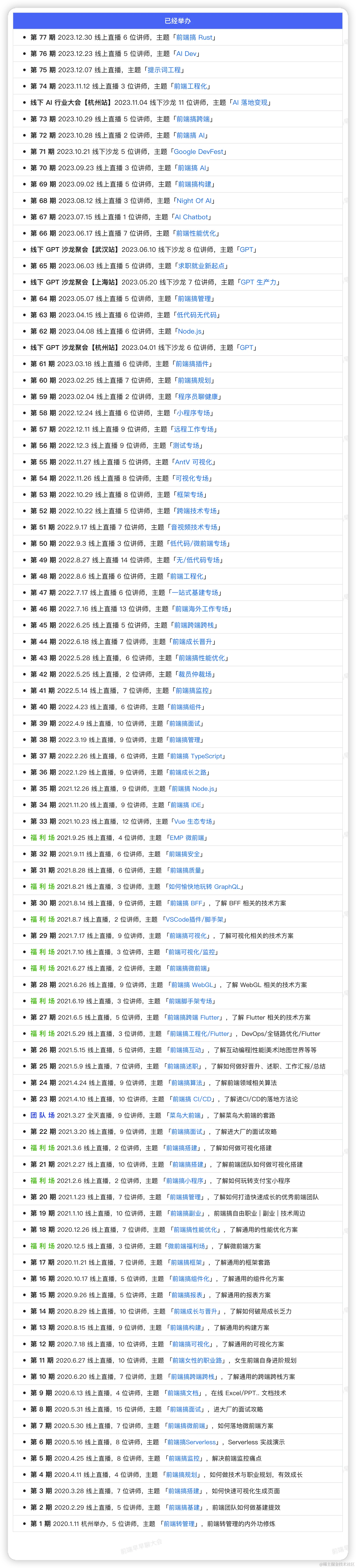The width and height of the screenshot is (356, 1568).
Task: Click the 前端搞 TypeScript link
Action: click(196, 756)
